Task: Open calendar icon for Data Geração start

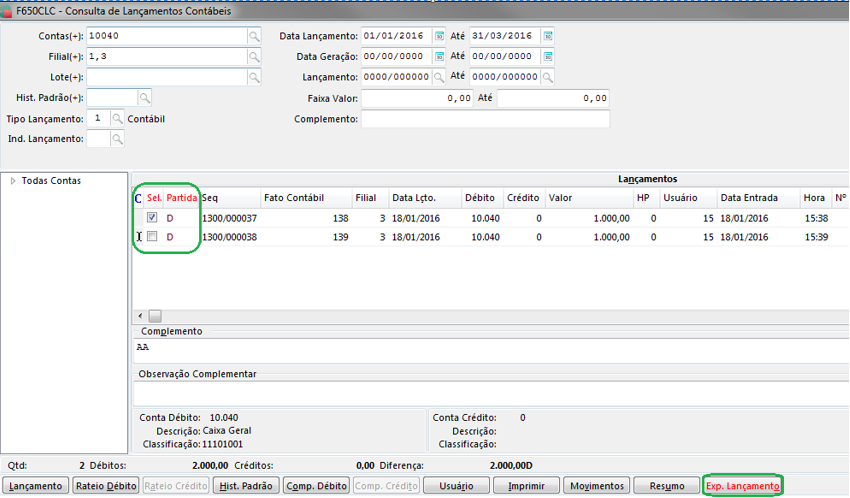Action: [438, 56]
